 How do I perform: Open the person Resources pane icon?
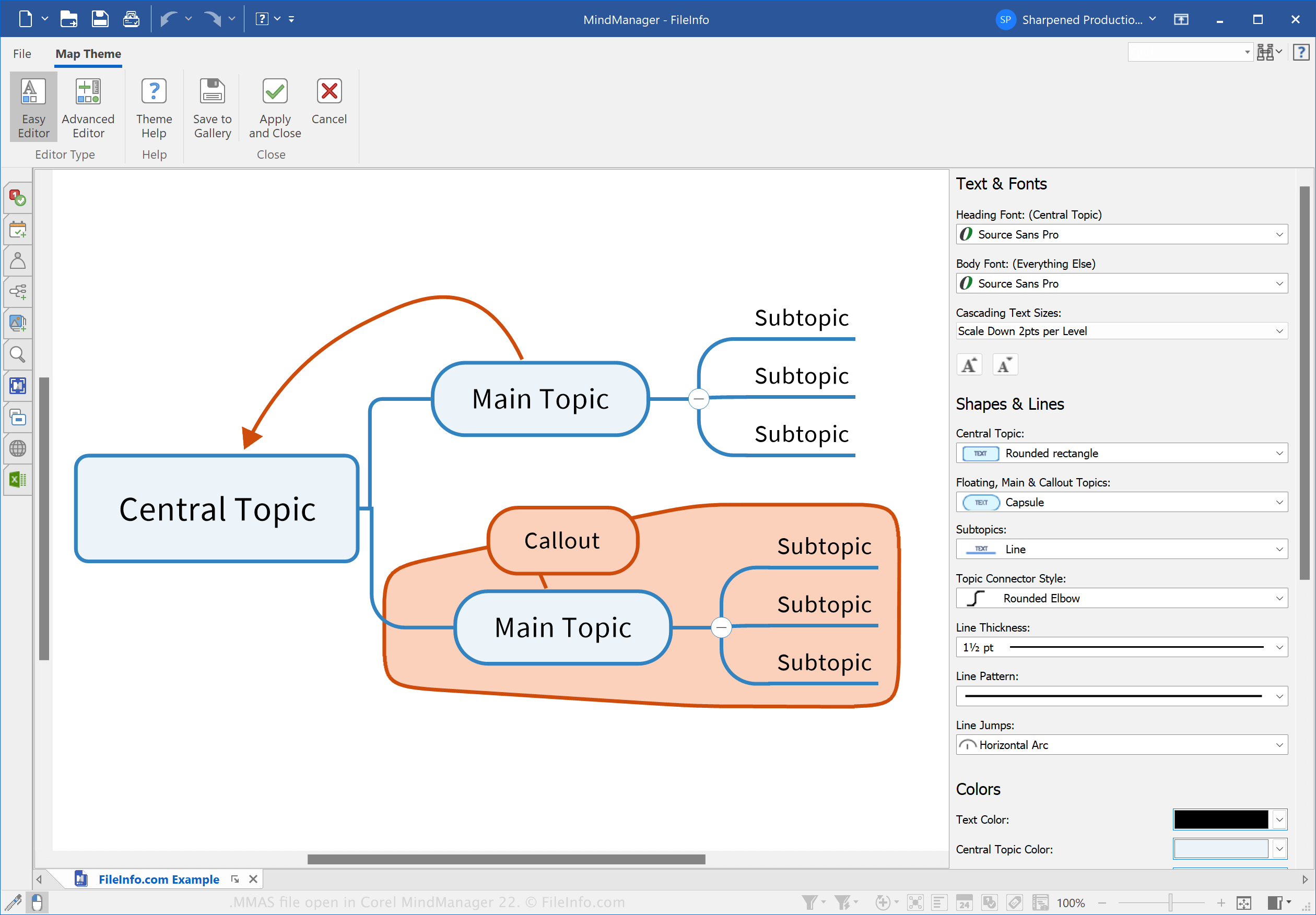[18, 260]
